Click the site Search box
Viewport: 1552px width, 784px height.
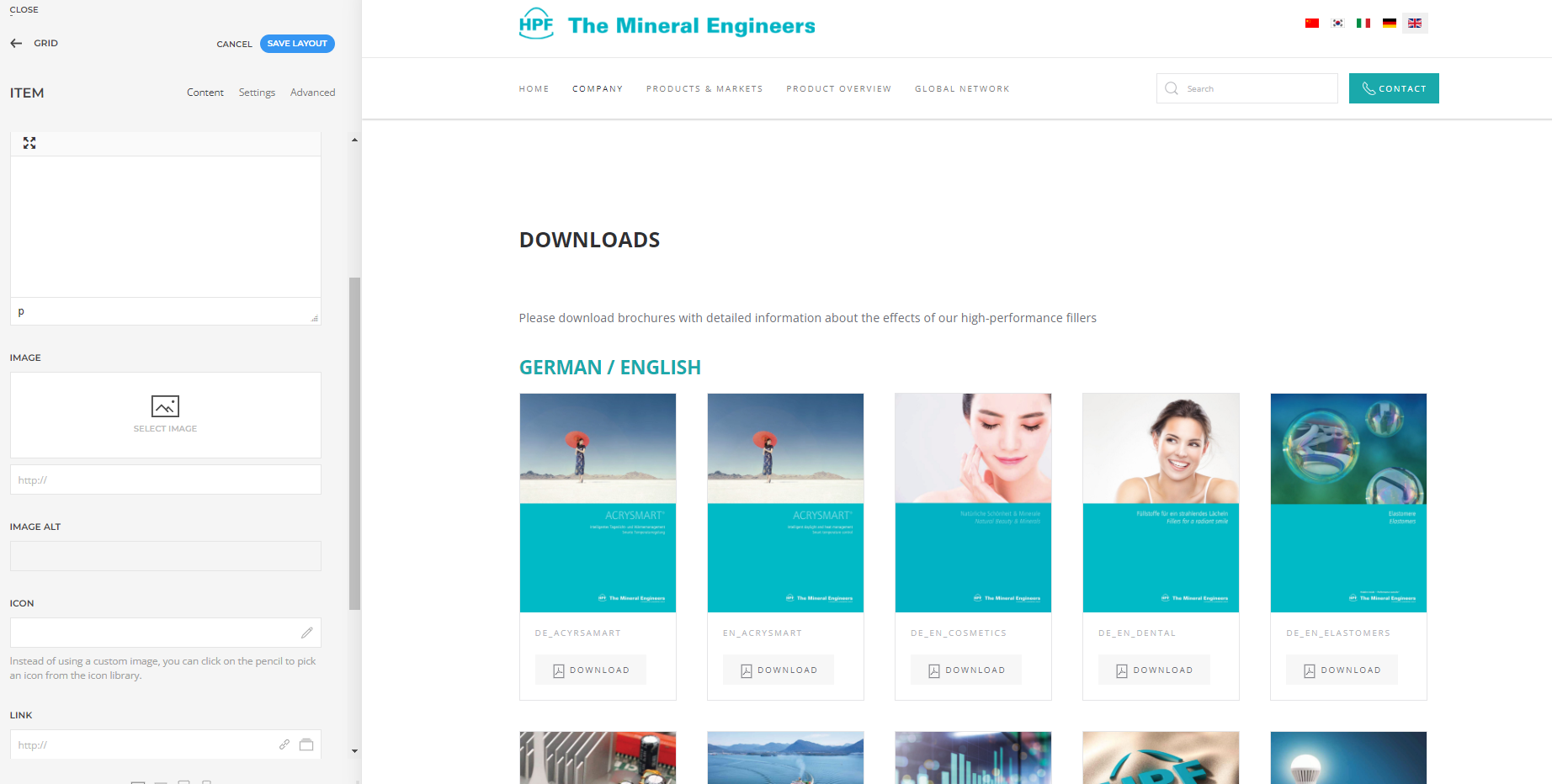point(1247,88)
